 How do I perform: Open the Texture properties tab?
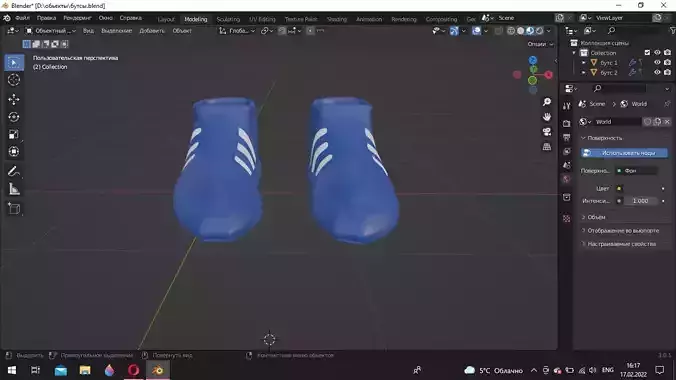[x=566, y=218]
